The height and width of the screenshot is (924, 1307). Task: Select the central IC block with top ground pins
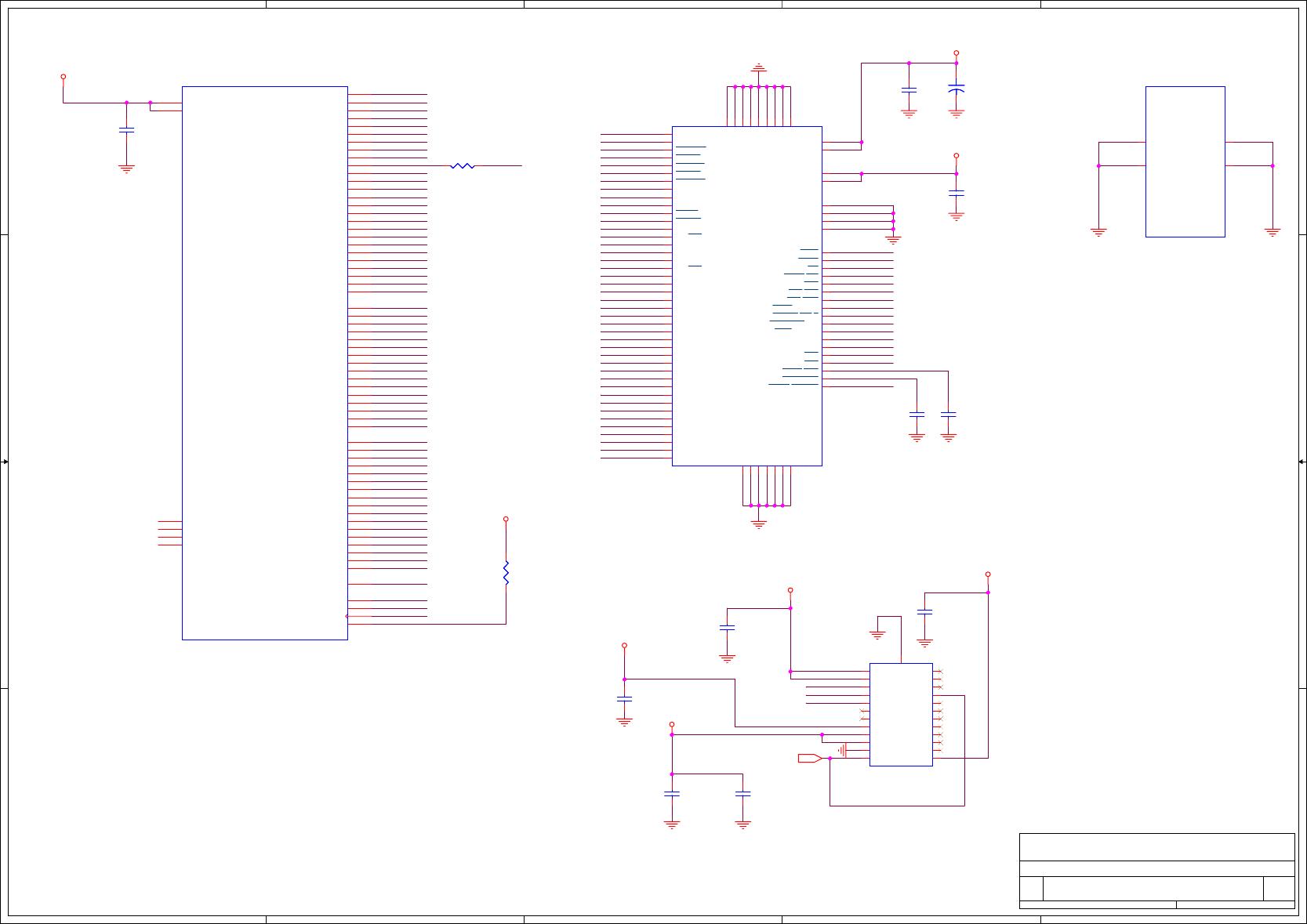(747, 296)
